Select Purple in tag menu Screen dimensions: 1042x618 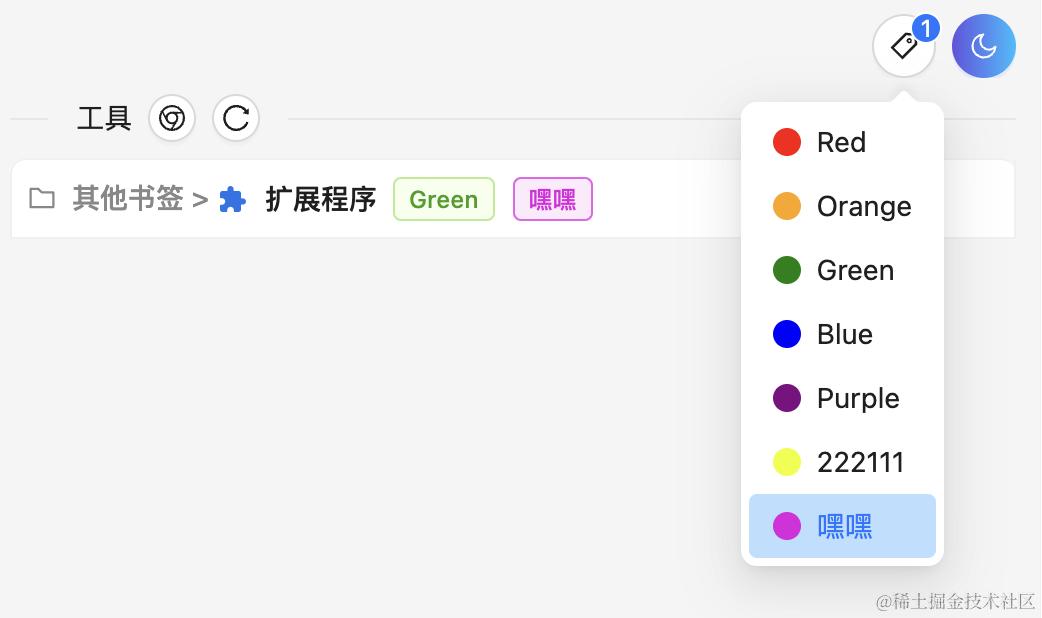(842, 398)
